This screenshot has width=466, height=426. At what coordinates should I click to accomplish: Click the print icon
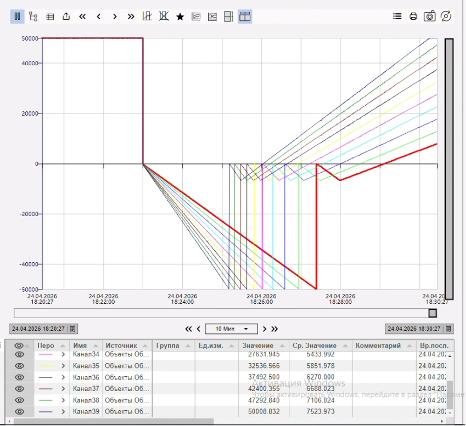(x=413, y=16)
